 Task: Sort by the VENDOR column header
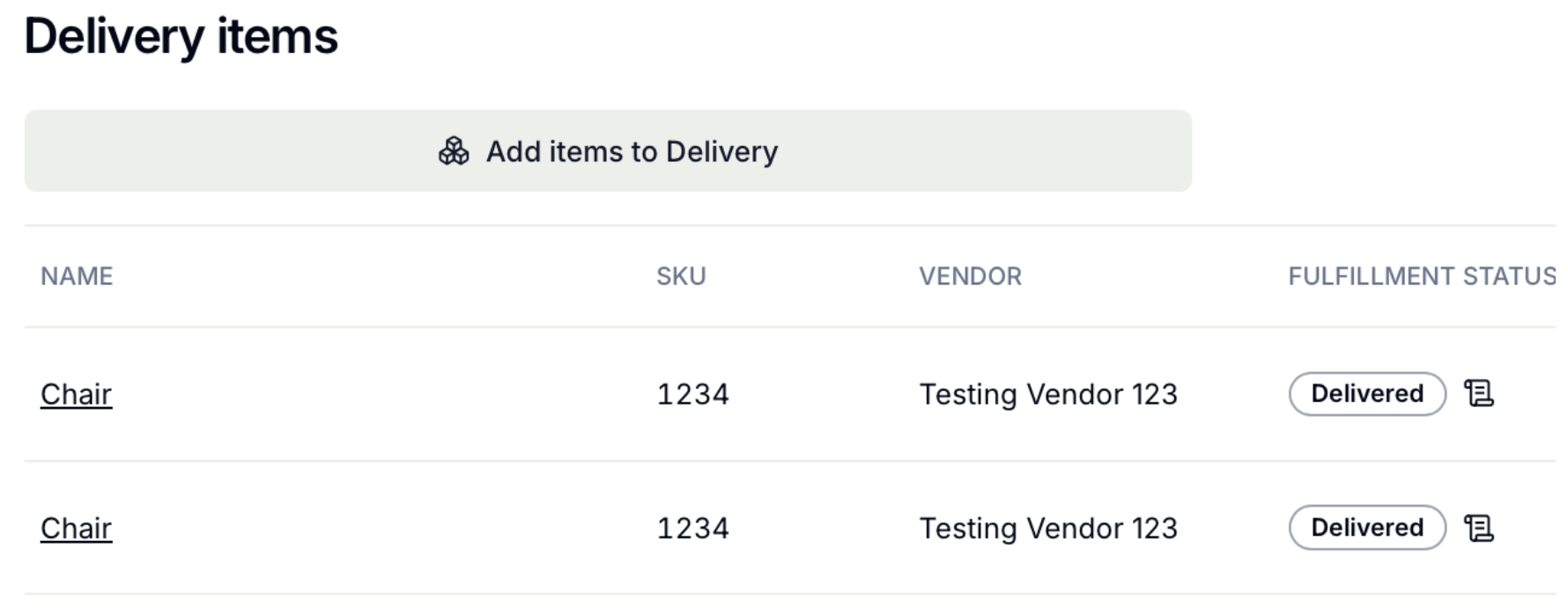[970, 277]
